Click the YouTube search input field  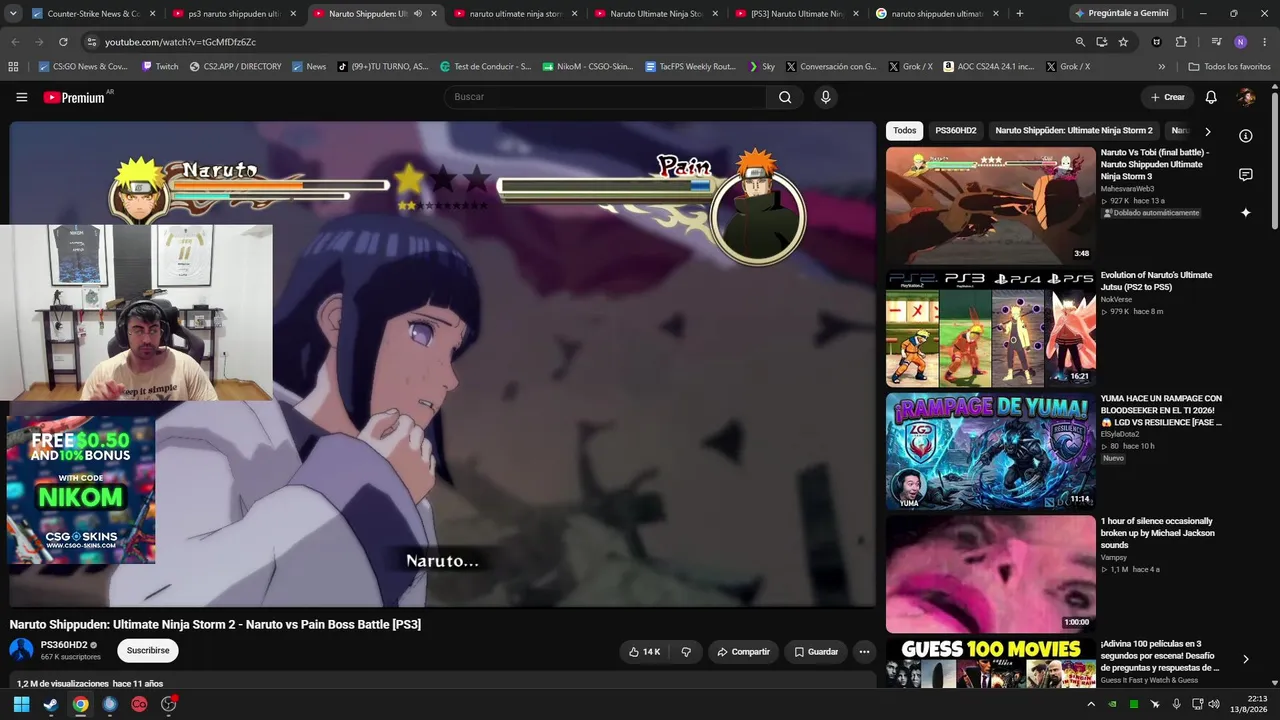click(x=605, y=97)
